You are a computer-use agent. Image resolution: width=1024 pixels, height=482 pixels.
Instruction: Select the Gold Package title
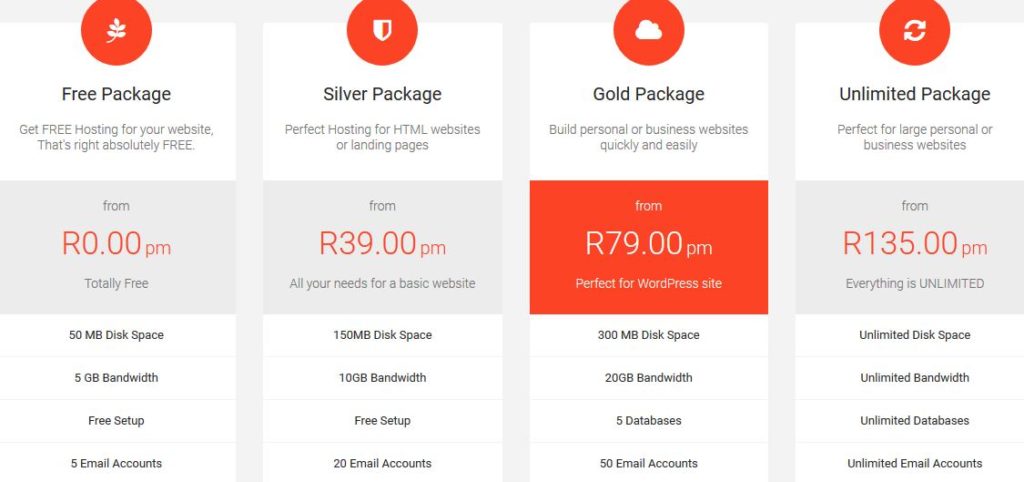click(648, 94)
